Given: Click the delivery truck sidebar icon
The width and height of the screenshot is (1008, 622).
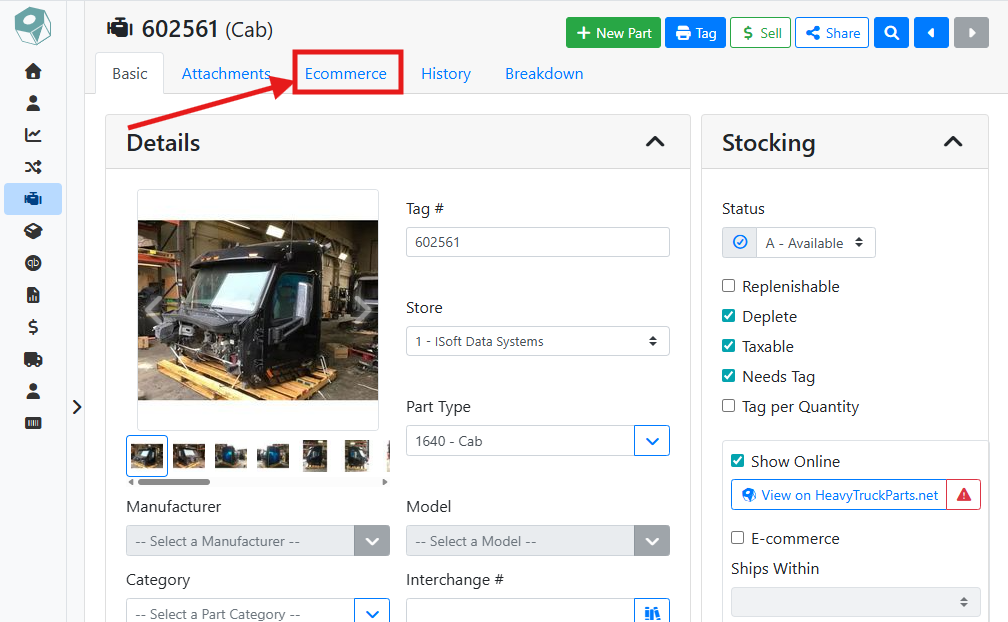Looking at the screenshot, I should pos(33,359).
